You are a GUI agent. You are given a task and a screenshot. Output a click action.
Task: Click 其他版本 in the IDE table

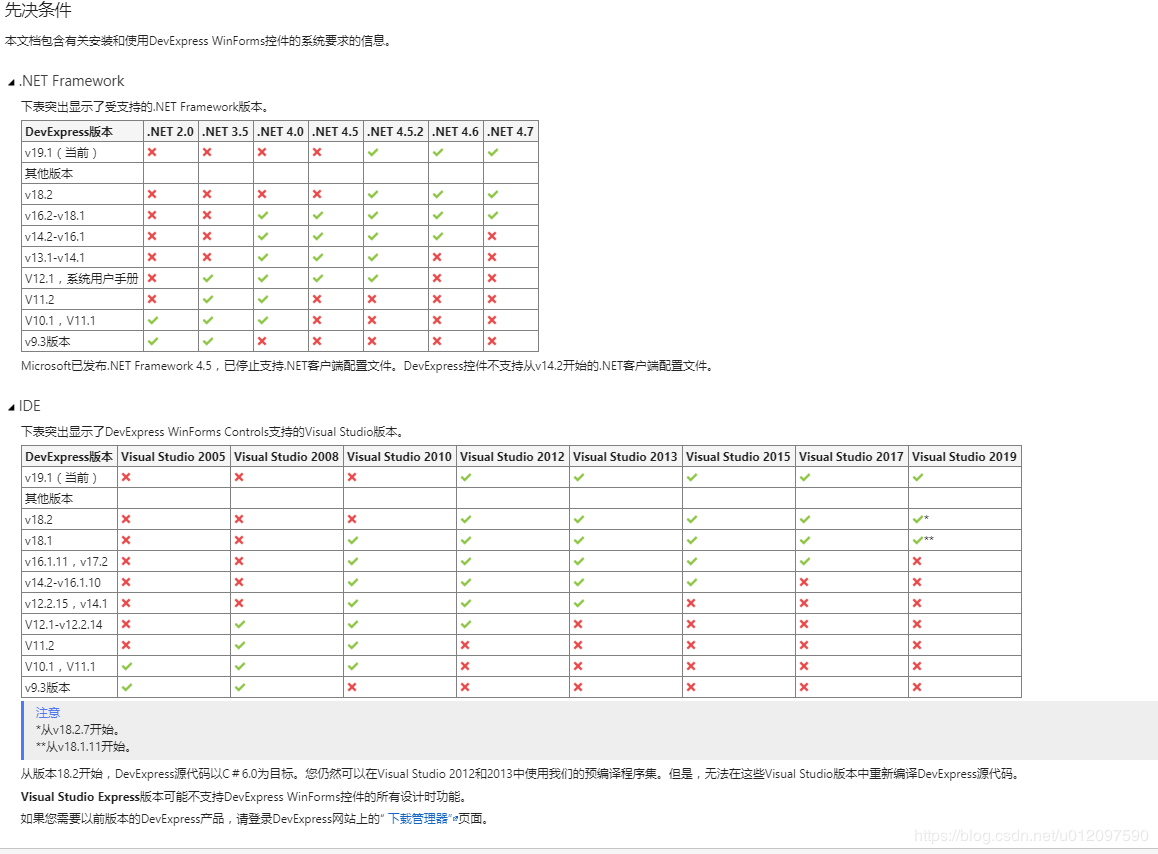[49, 499]
